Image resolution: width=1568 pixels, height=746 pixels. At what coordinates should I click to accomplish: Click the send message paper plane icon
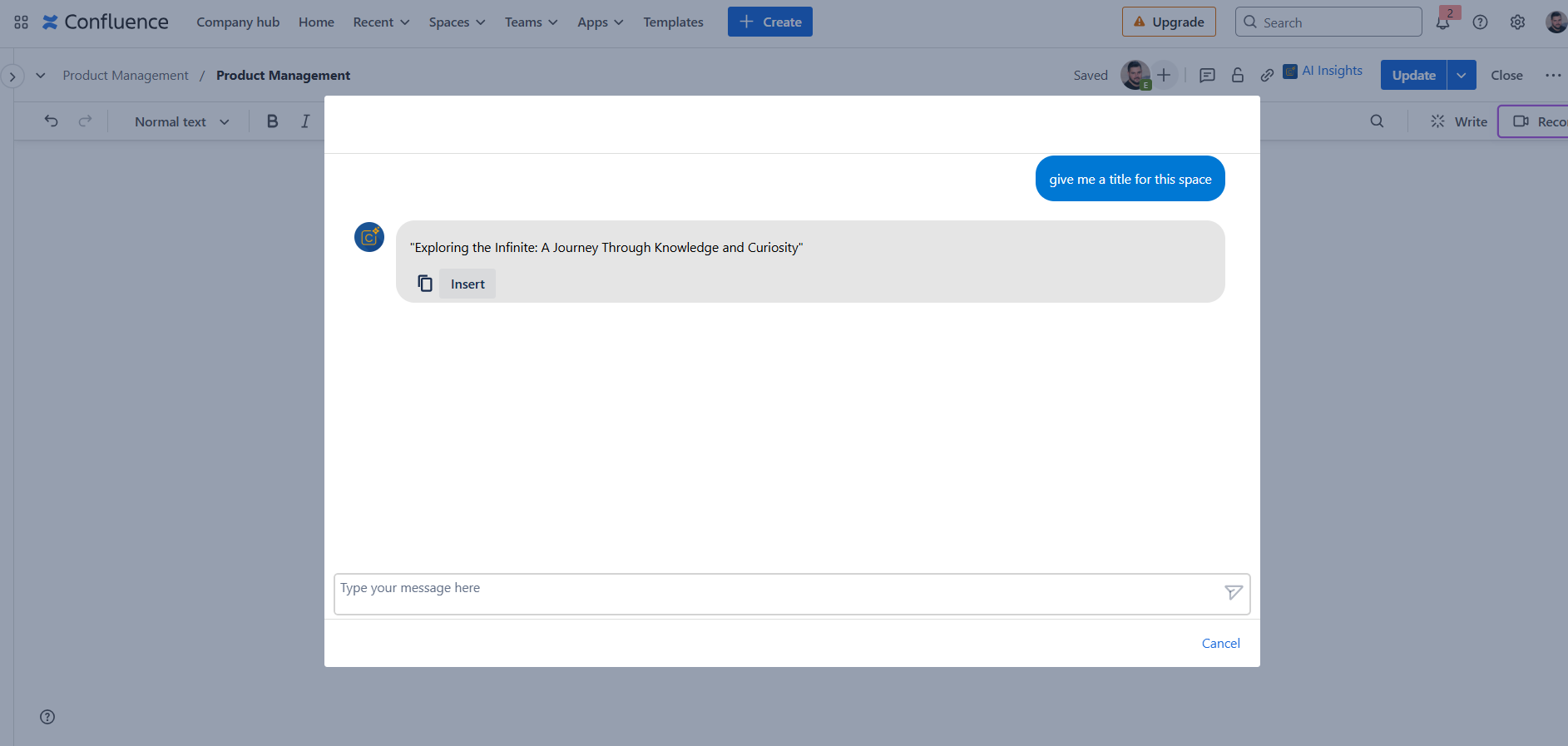pyautogui.click(x=1233, y=592)
